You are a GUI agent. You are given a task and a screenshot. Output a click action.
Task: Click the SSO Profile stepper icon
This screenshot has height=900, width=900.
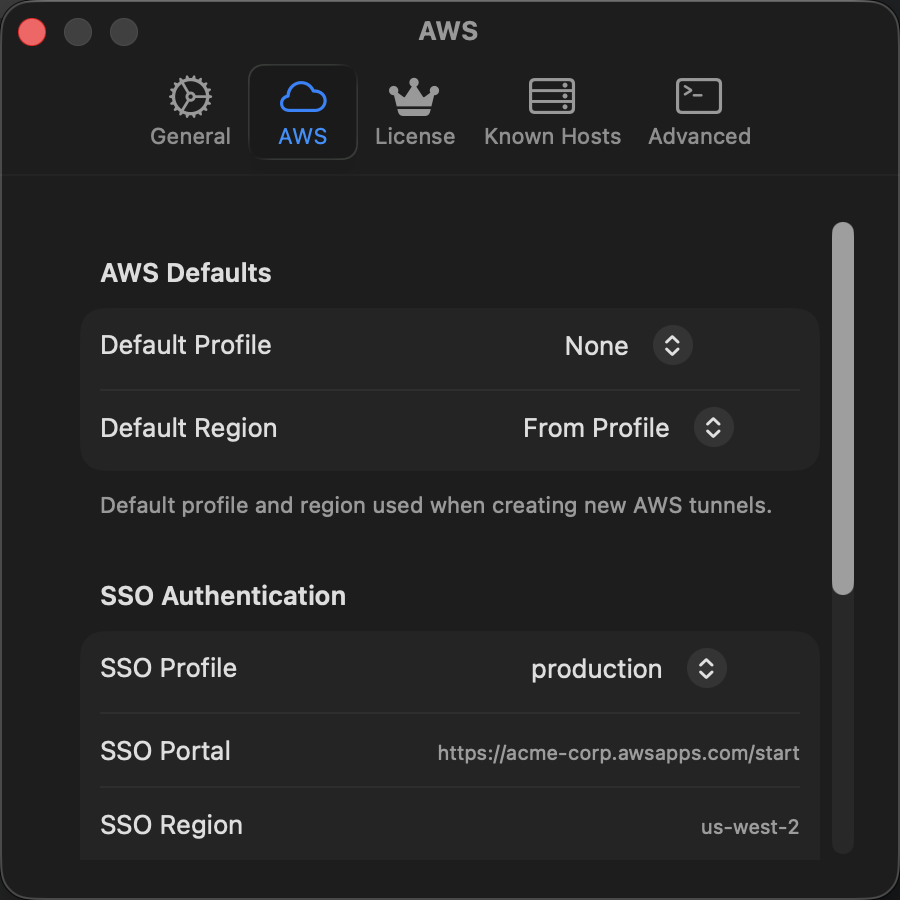pyautogui.click(x=706, y=668)
